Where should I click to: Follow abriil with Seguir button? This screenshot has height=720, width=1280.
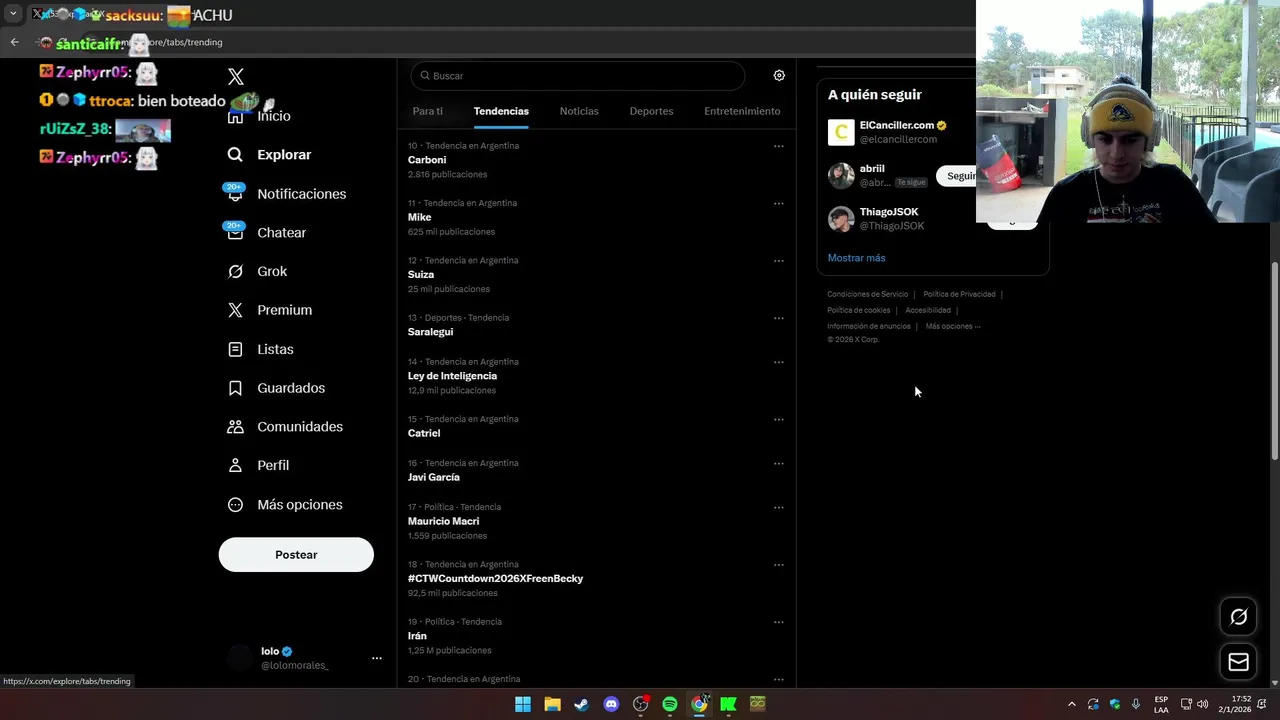pos(960,176)
